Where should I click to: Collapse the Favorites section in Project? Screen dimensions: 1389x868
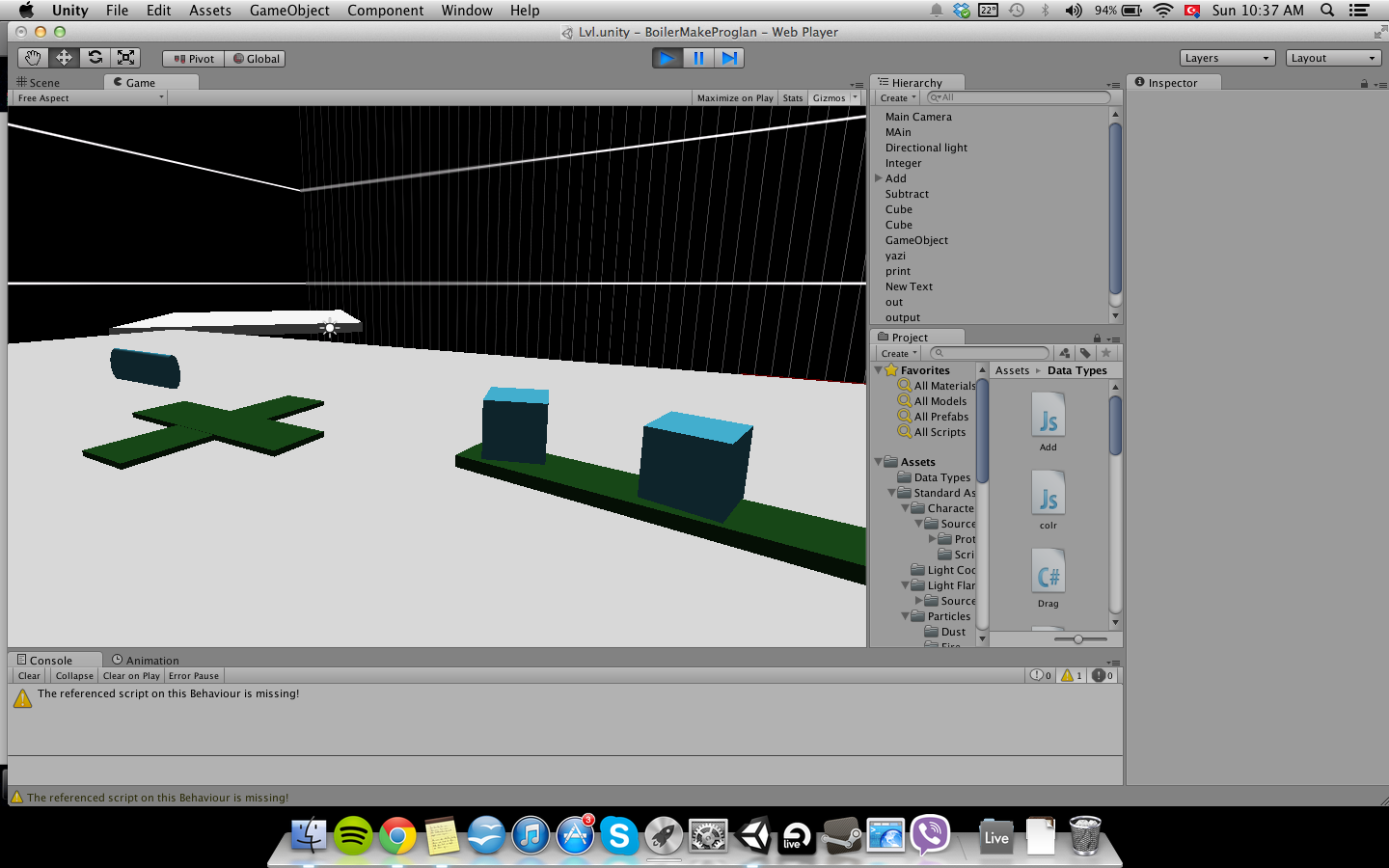879,370
